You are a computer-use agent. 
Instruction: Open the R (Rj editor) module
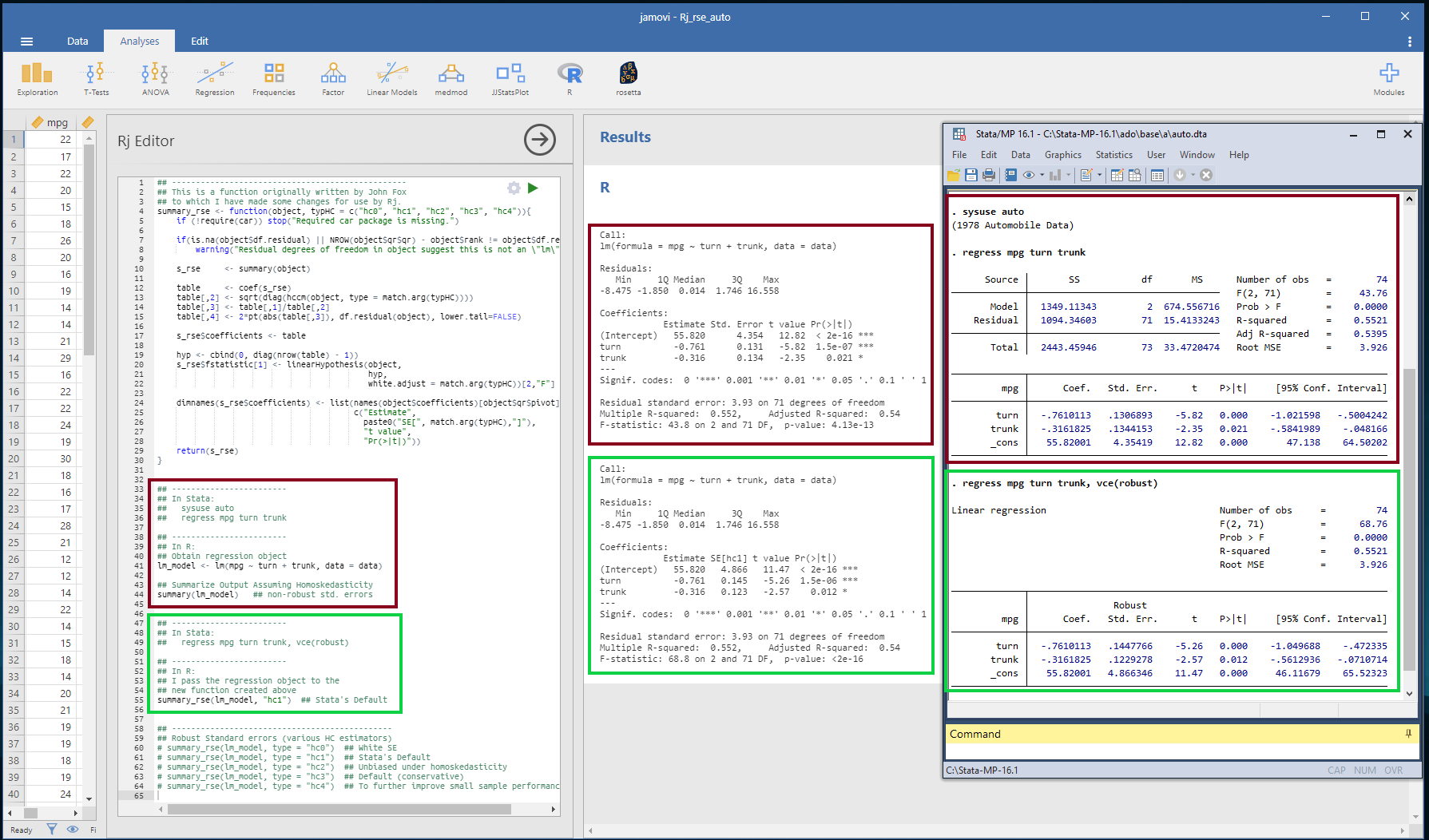tap(570, 79)
